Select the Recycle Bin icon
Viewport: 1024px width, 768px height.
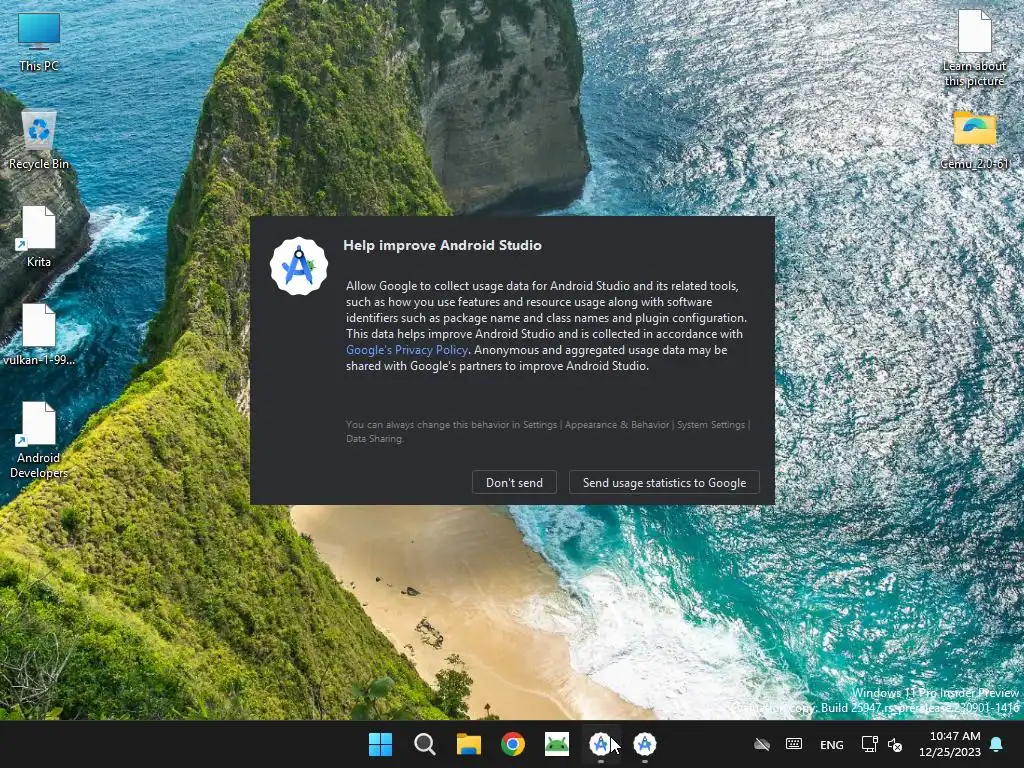click(39, 140)
